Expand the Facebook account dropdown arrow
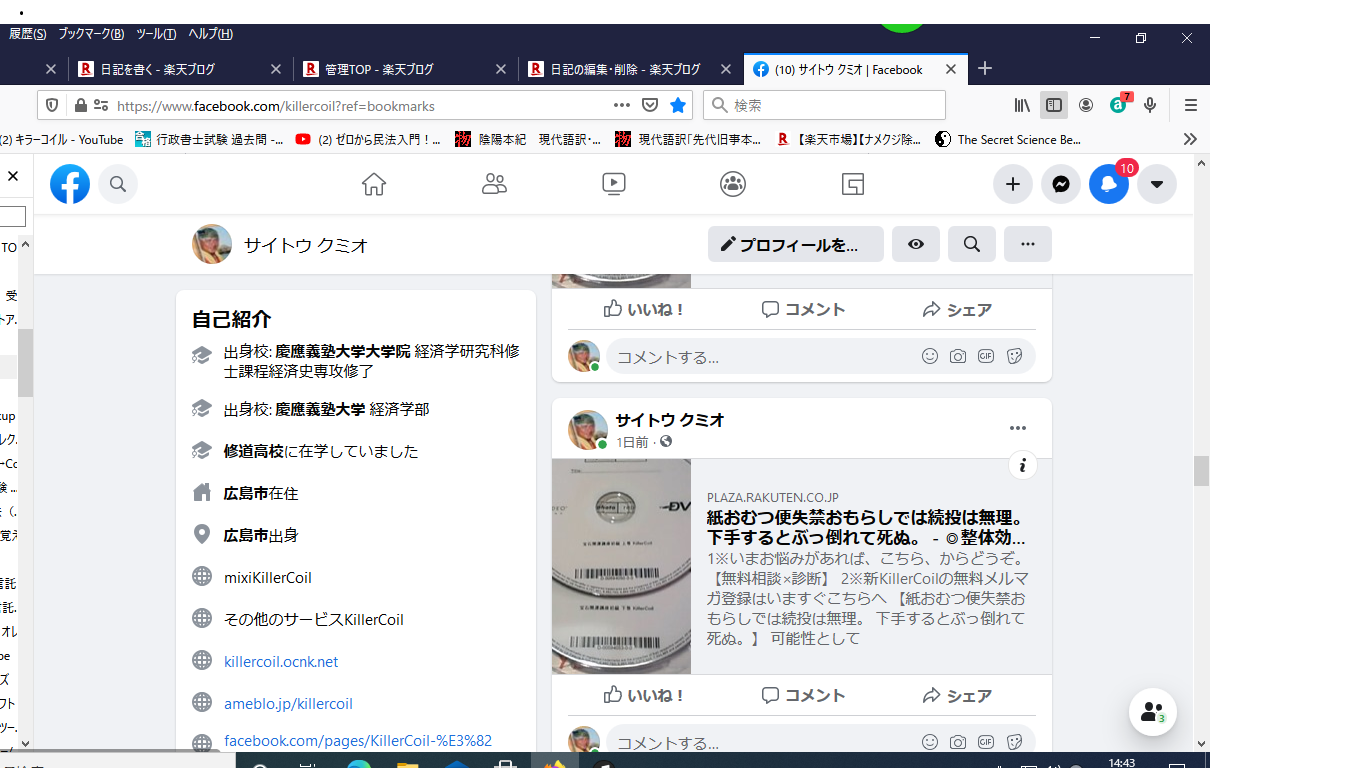Viewport: 1366px width, 768px height. pos(1157,184)
